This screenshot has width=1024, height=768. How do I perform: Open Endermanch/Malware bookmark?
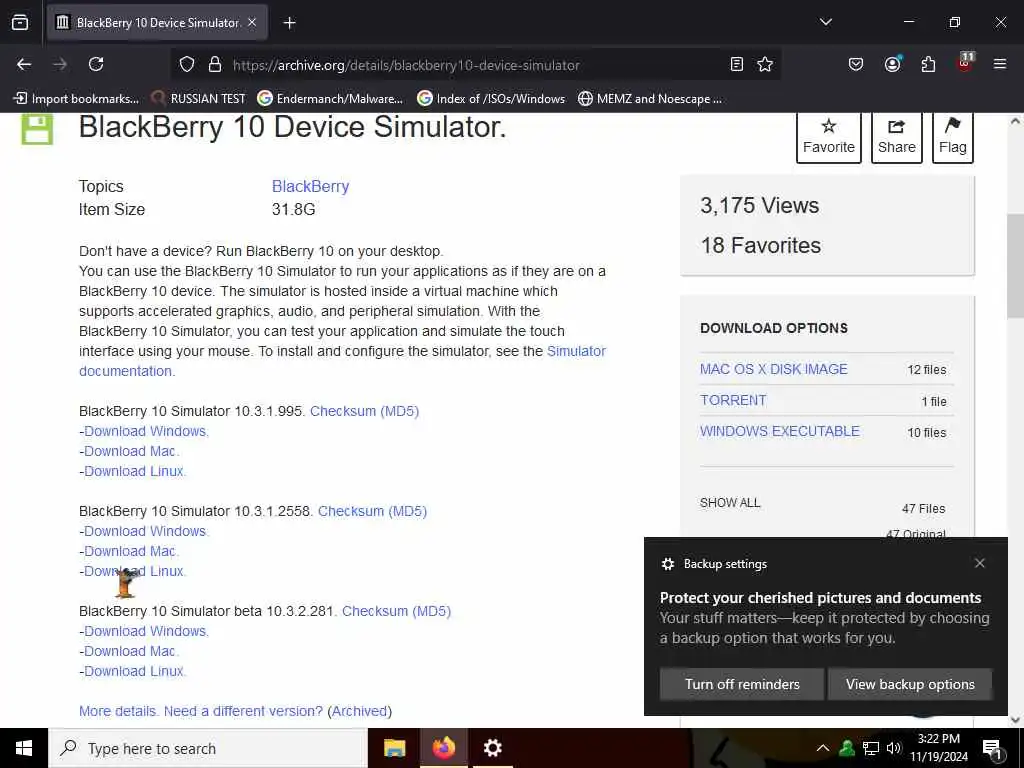coord(330,99)
